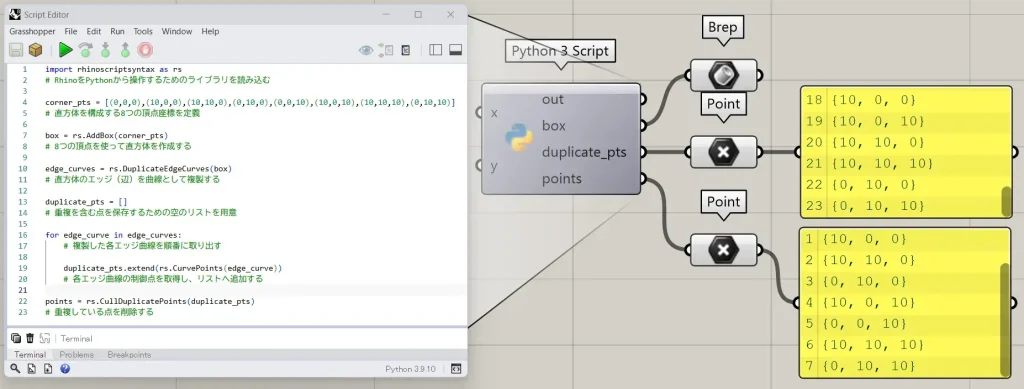Toggle the bottom panel layout icon

pyautogui.click(x=455, y=50)
